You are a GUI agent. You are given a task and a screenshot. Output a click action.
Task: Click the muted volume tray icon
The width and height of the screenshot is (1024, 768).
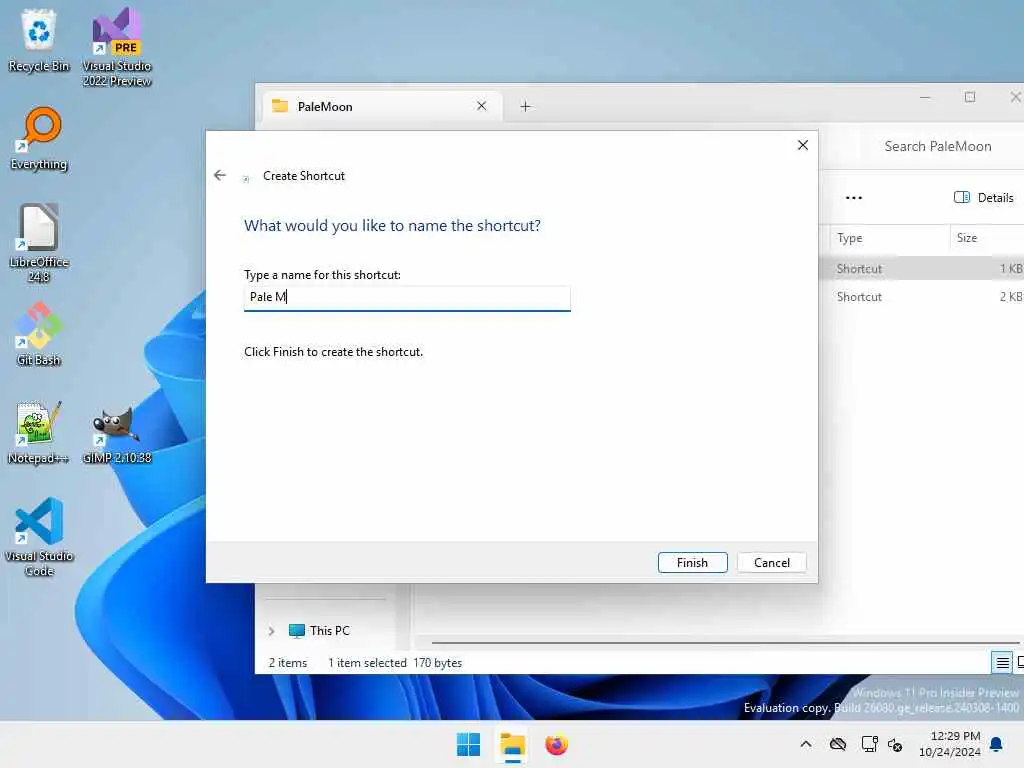(895, 744)
